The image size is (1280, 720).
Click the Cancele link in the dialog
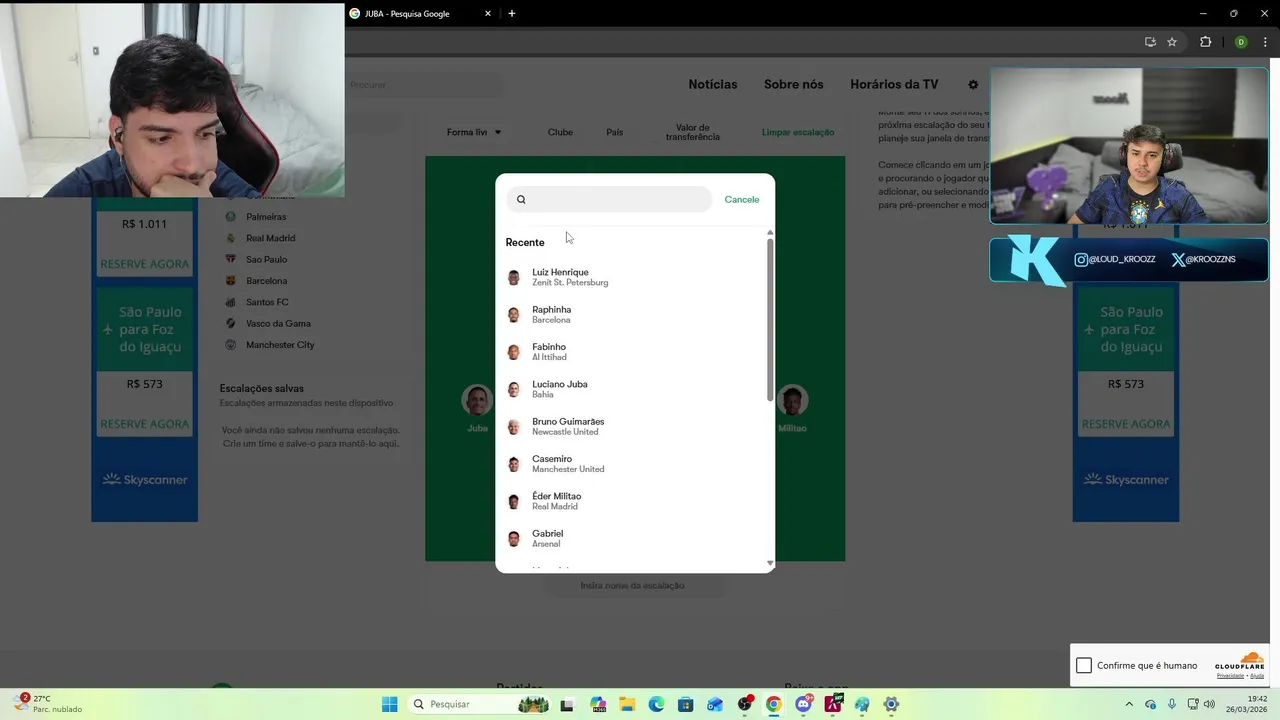742,200
